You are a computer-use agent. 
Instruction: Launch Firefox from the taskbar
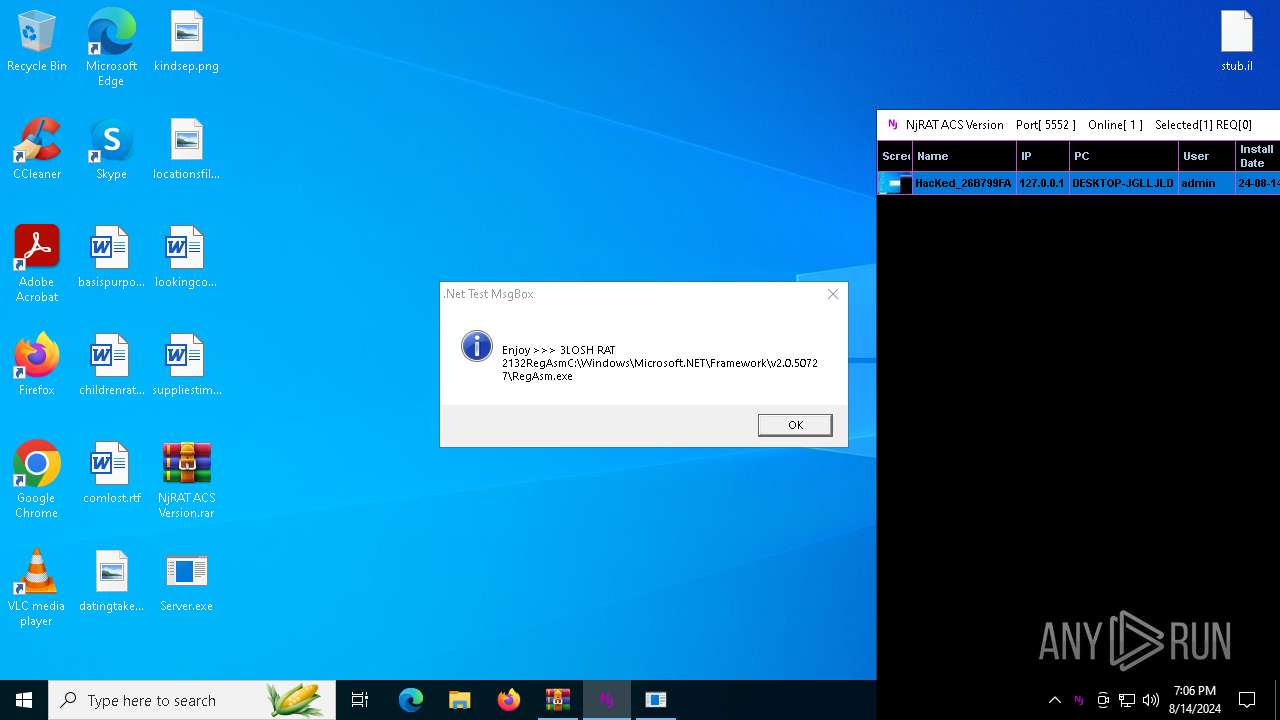[x=508, y=700]
